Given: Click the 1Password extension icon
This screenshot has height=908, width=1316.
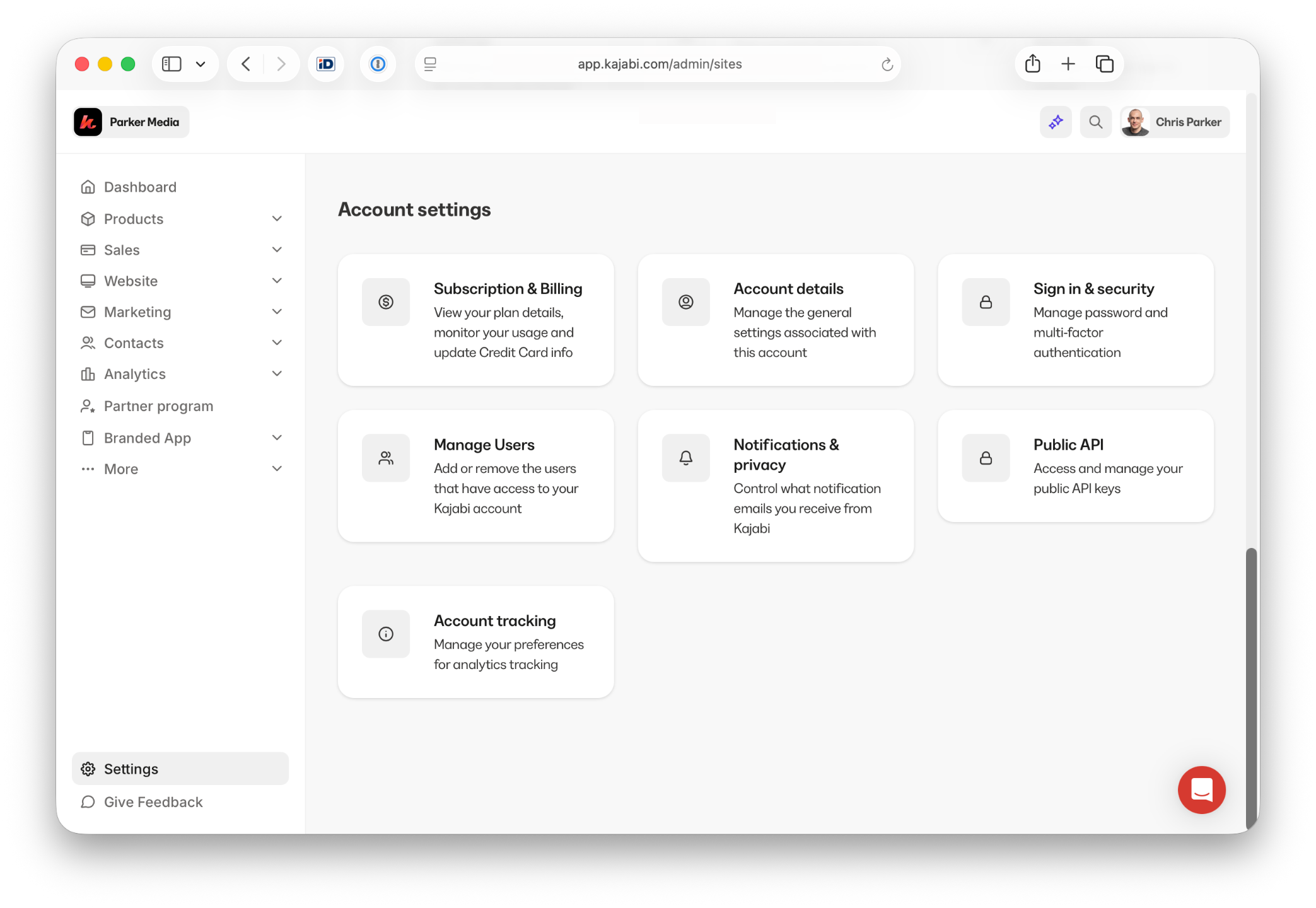Looking at the screenshot, I should pos(378,64).
